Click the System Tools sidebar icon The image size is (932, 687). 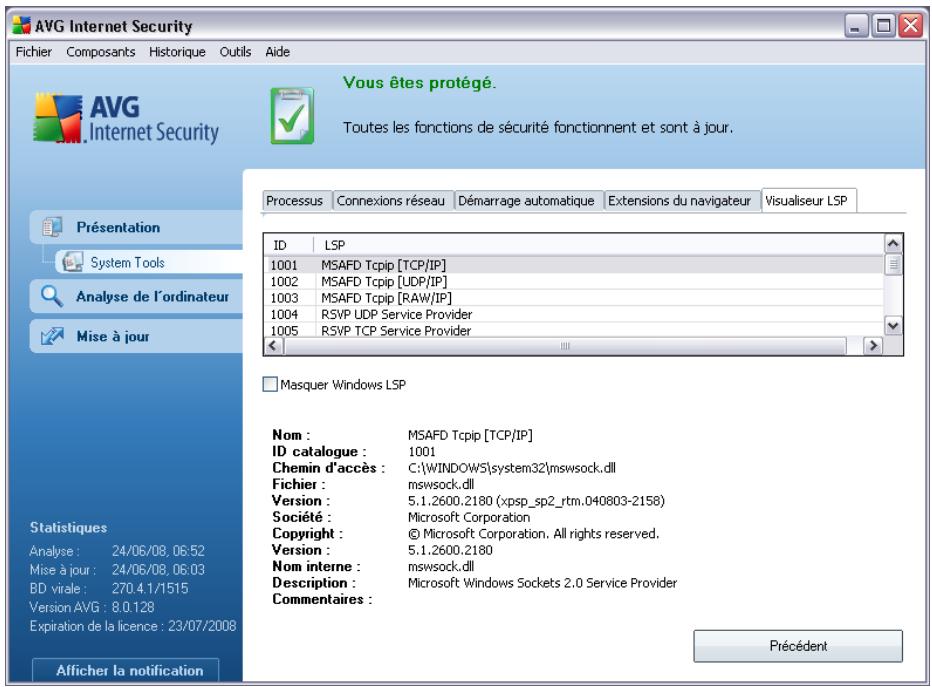tap(73, 262)
